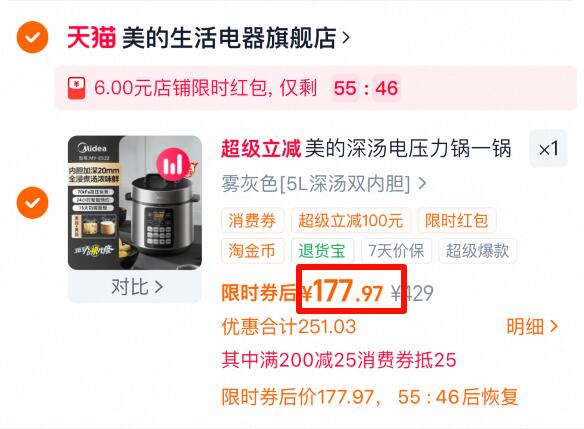Image resolution: width=584 pixels, height=429 pixels.
Task: Click the 7天价保 tag
Action: coord(396,251)
